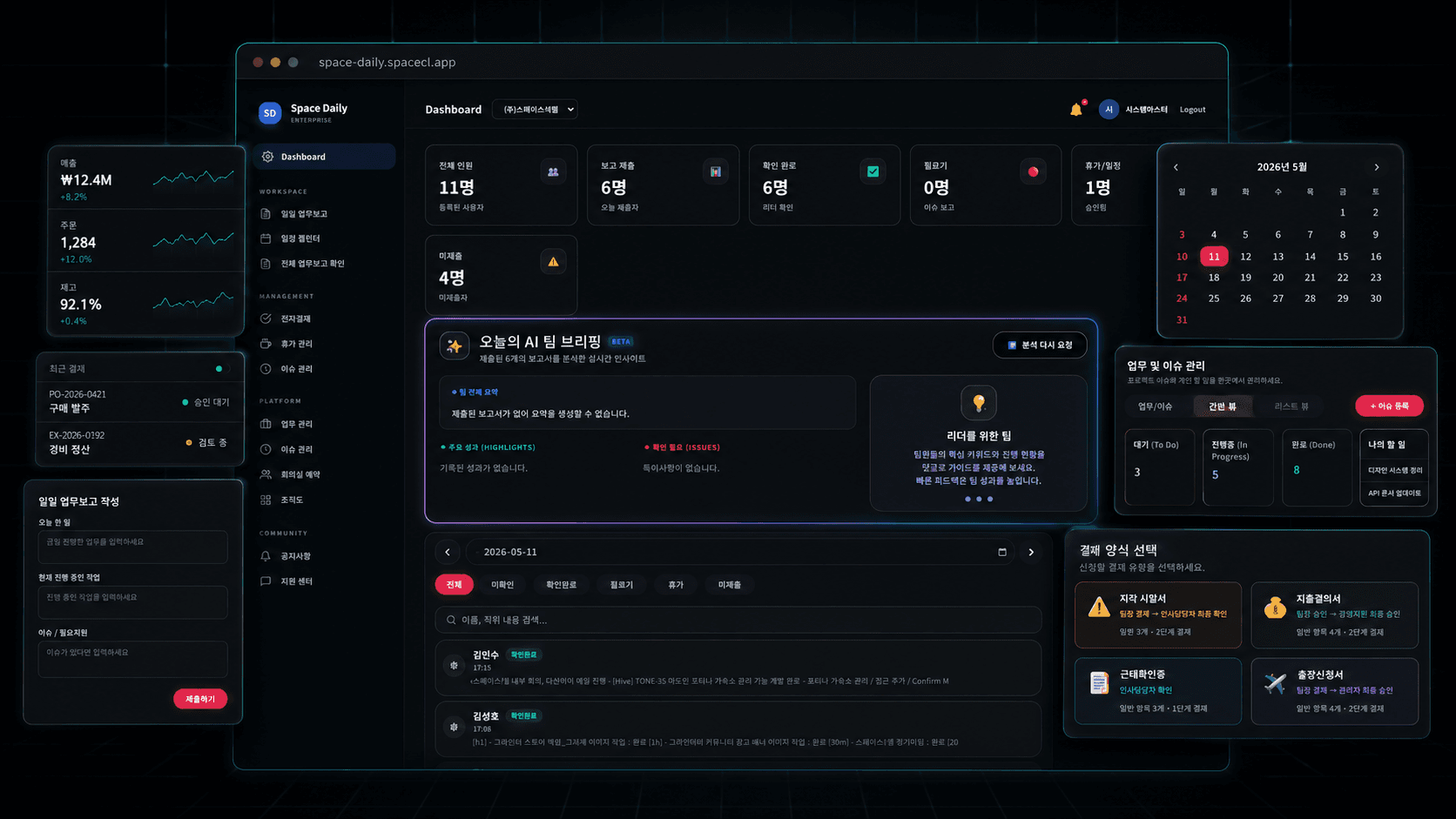Go to the day before 2026-05-11

(448, 552)
